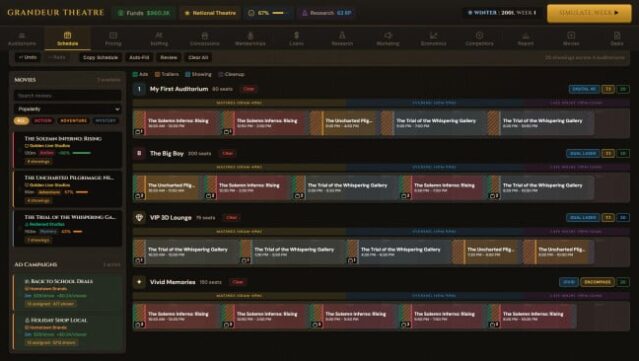Switch to the Loans tab
The height and width of the screenshot is (361, 639).
tap(296, 39)
